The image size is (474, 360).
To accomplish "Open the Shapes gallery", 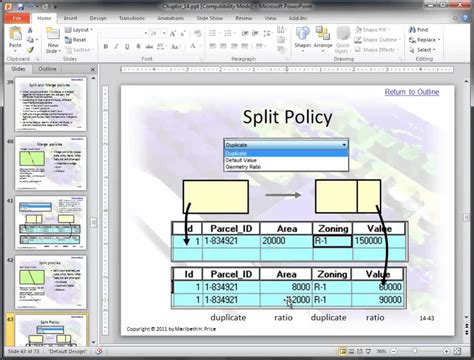I will click(303, 39).
